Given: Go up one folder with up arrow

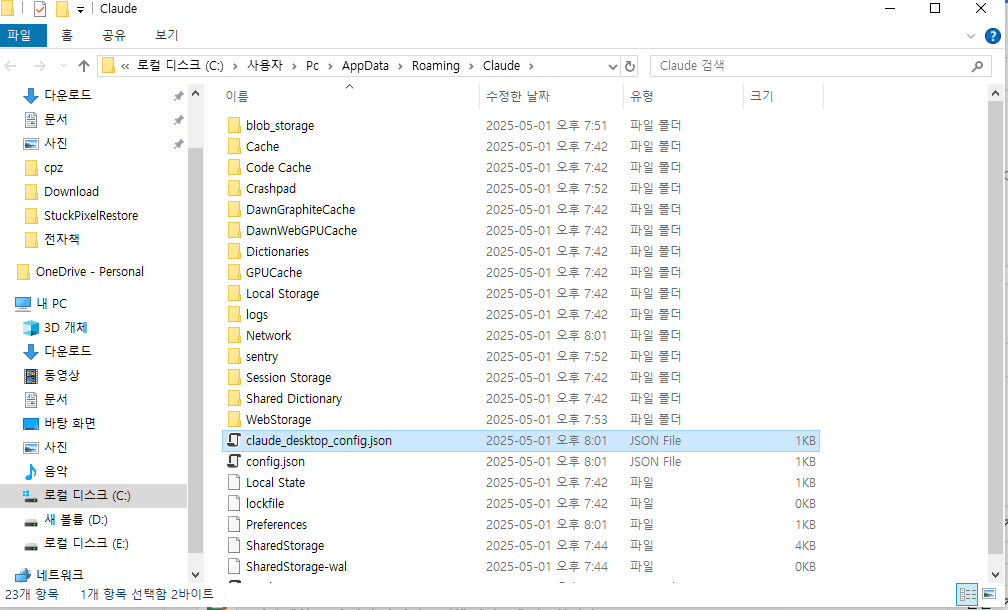Looking at the screenshot, I should (x=84, y=66).
